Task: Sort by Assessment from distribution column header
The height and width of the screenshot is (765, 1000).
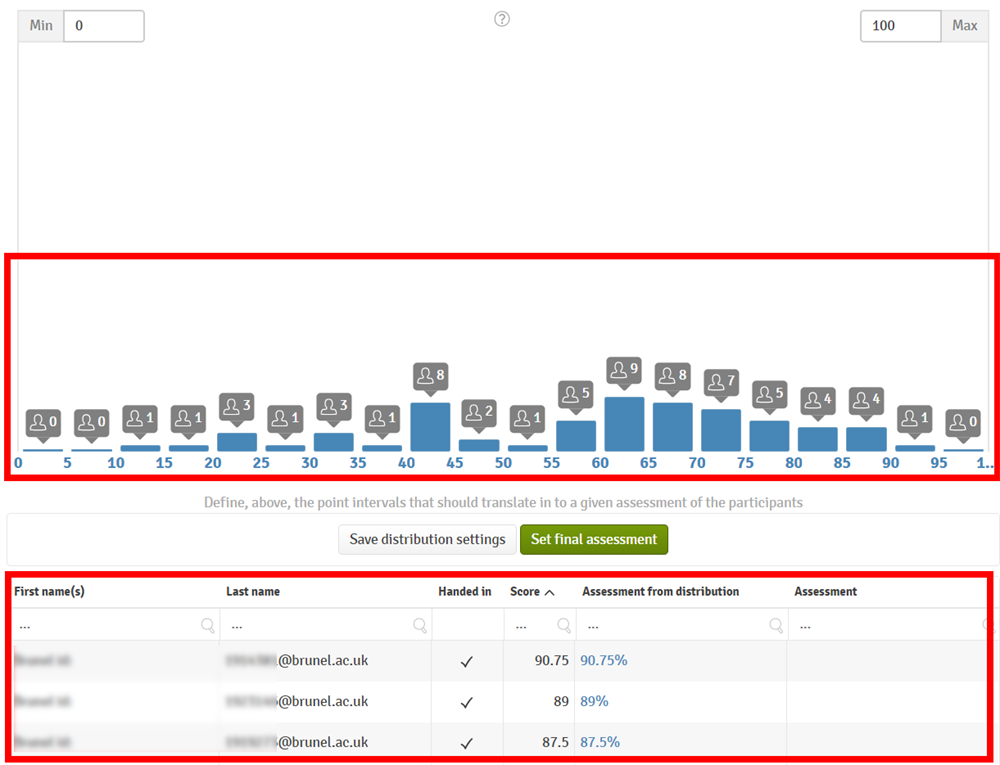Action: point(660,592)
